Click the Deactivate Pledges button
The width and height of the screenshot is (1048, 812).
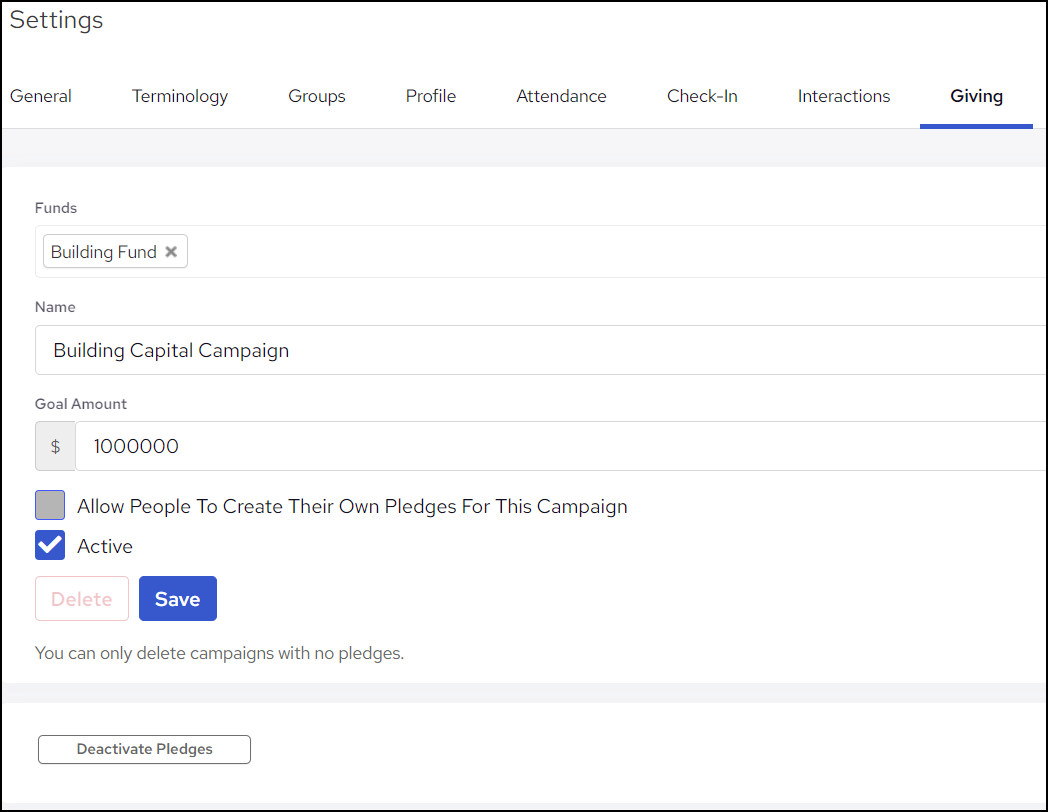point(144,749)
